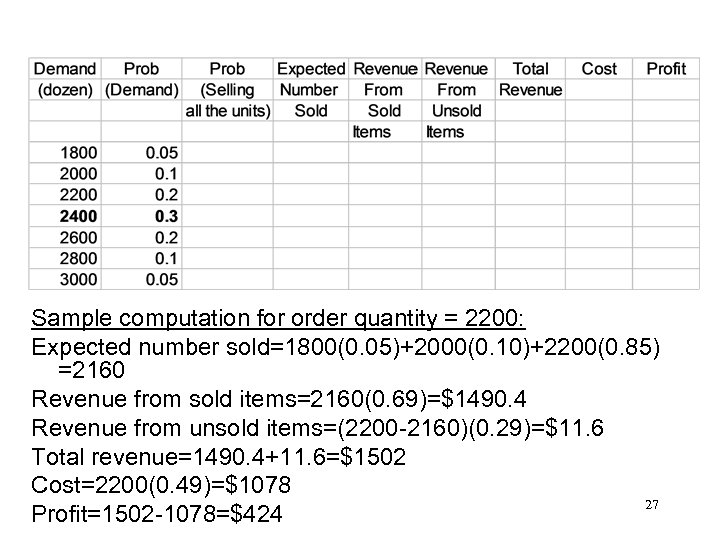Select the demand cell showing 2800
Screen dimensions: 720x540
[x=78, y=258]
